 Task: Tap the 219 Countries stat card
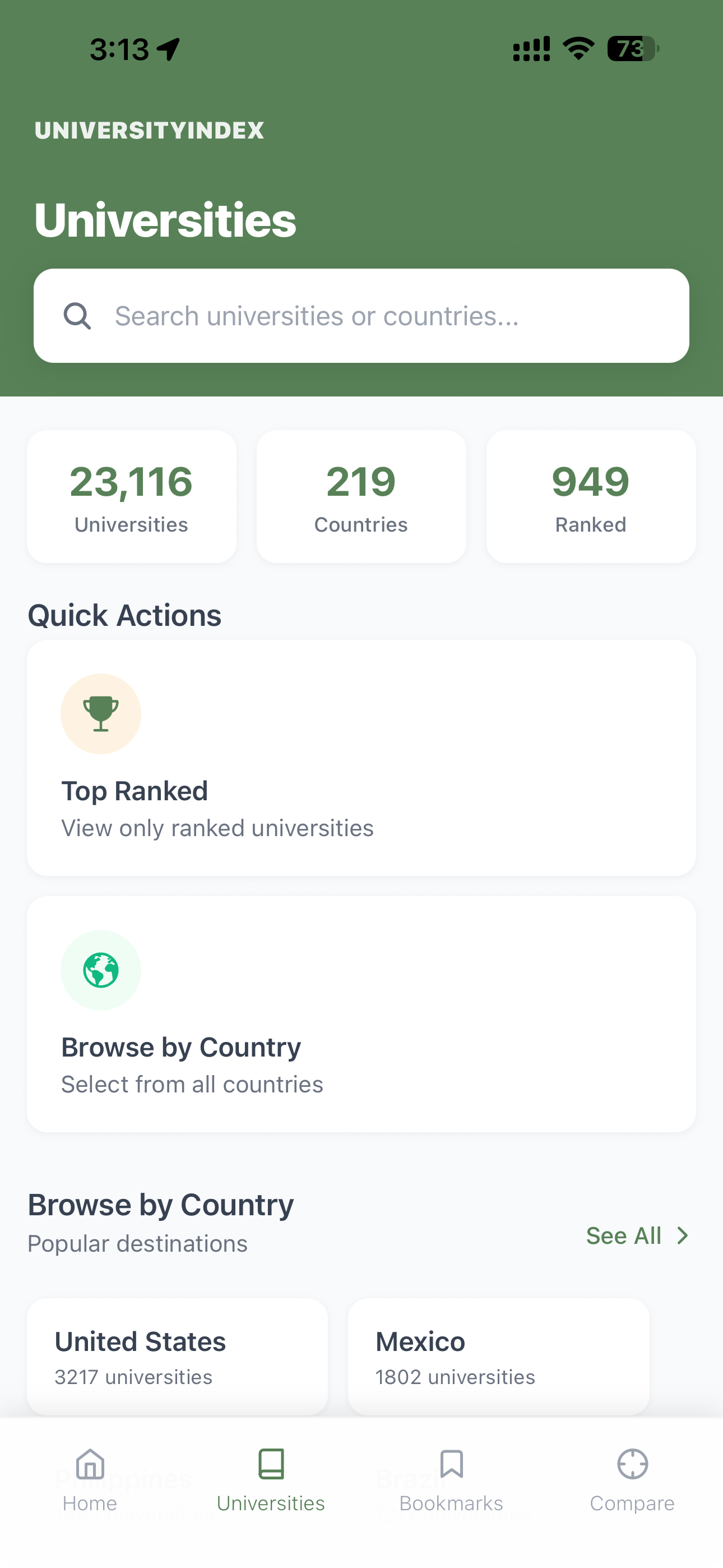tap(361, 497)
